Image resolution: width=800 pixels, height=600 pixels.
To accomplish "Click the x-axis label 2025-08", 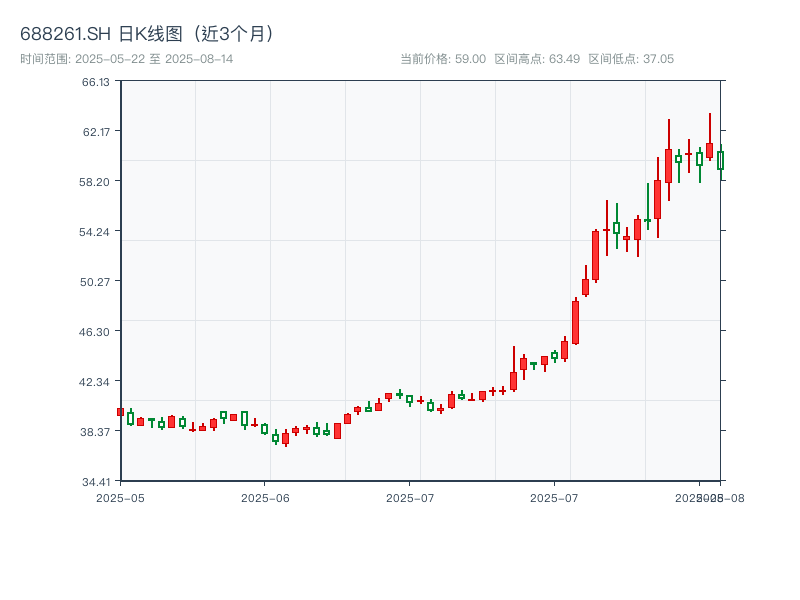I will (x=712, y=496).
